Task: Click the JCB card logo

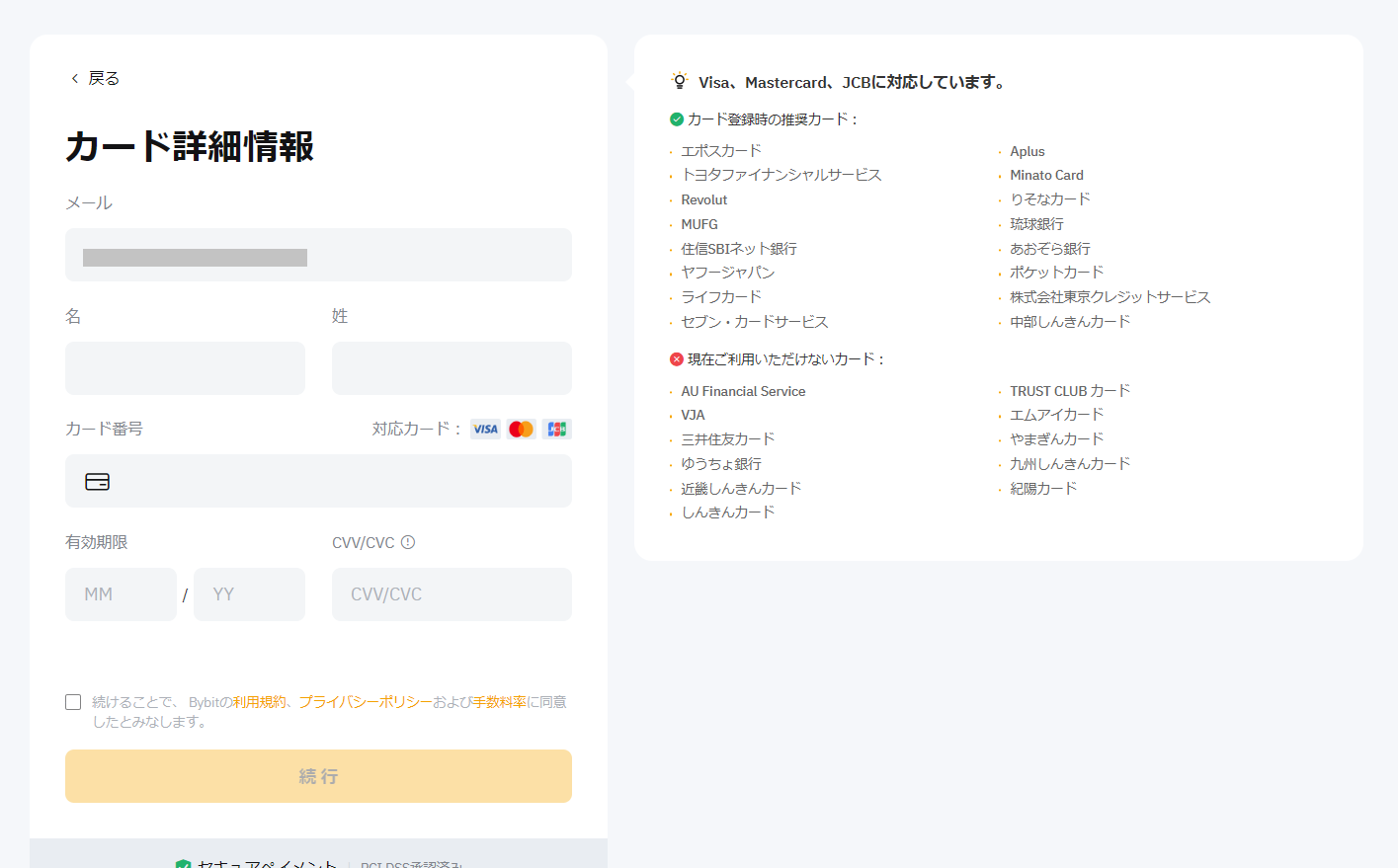Action: click(x=557, y=429)
